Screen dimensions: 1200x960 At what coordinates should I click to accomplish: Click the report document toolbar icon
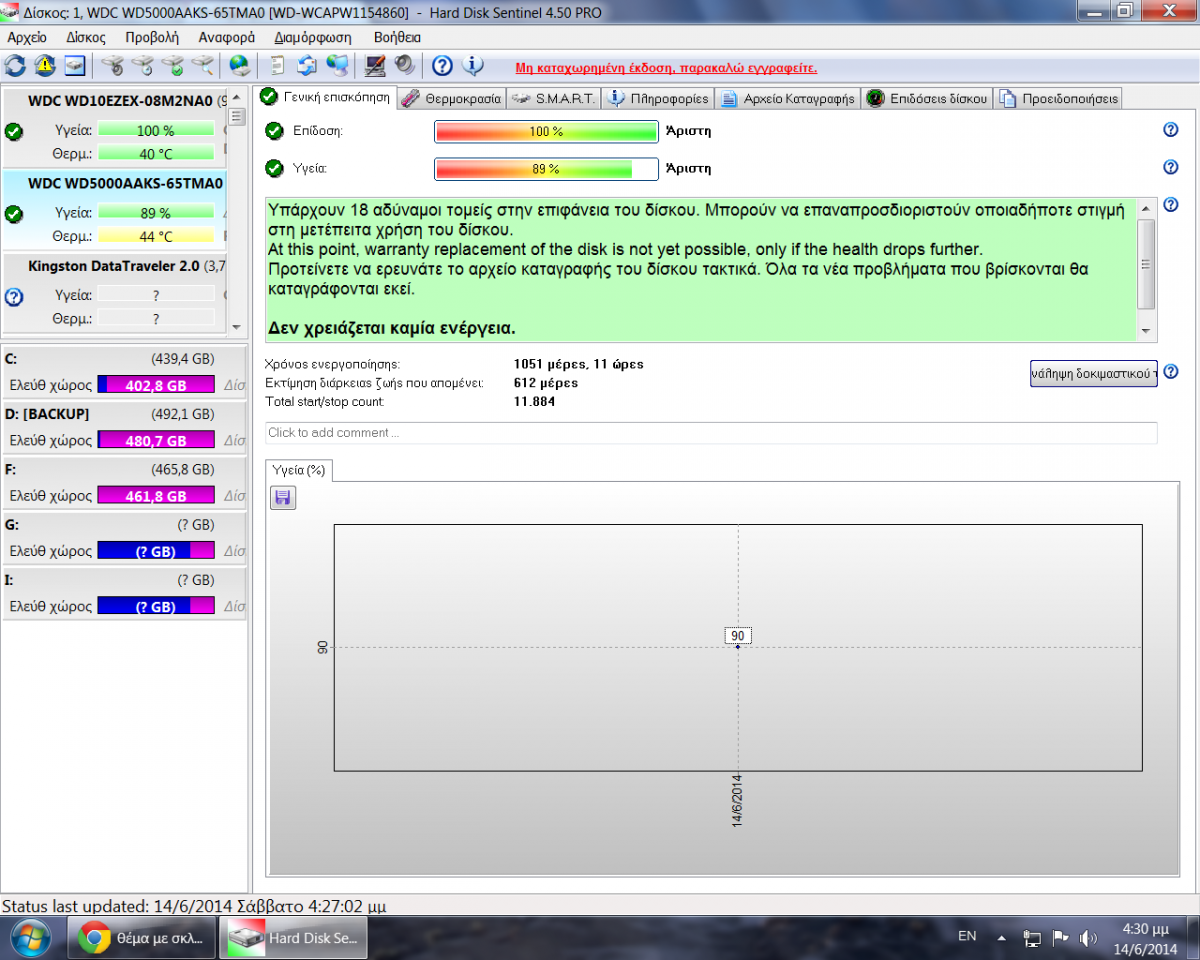[278, 66]
